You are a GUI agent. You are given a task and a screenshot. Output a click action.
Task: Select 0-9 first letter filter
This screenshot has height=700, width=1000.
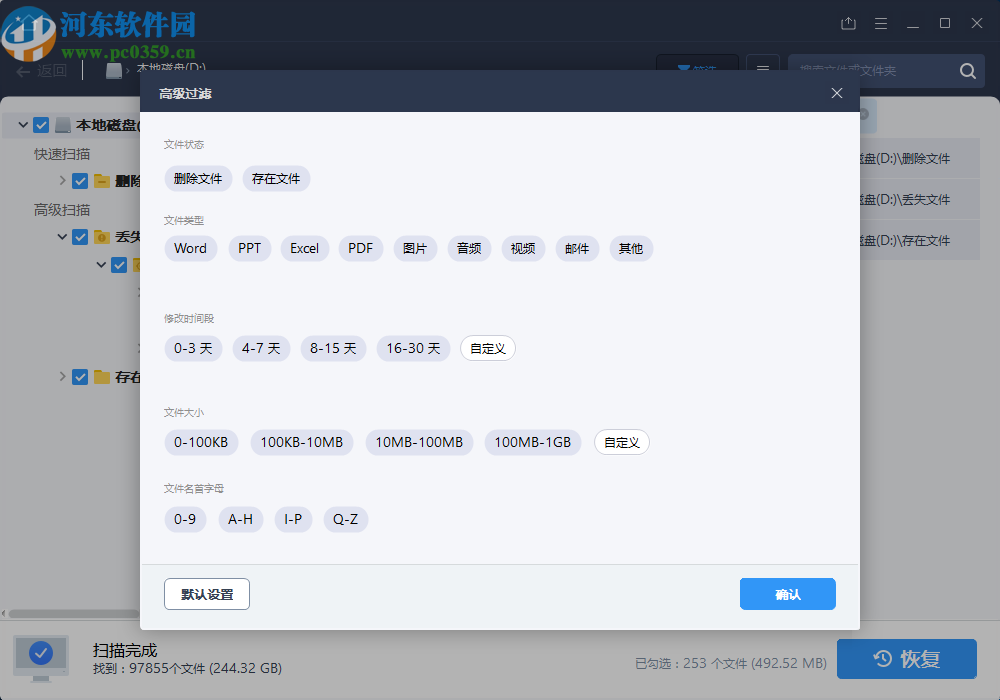[185, 520]
